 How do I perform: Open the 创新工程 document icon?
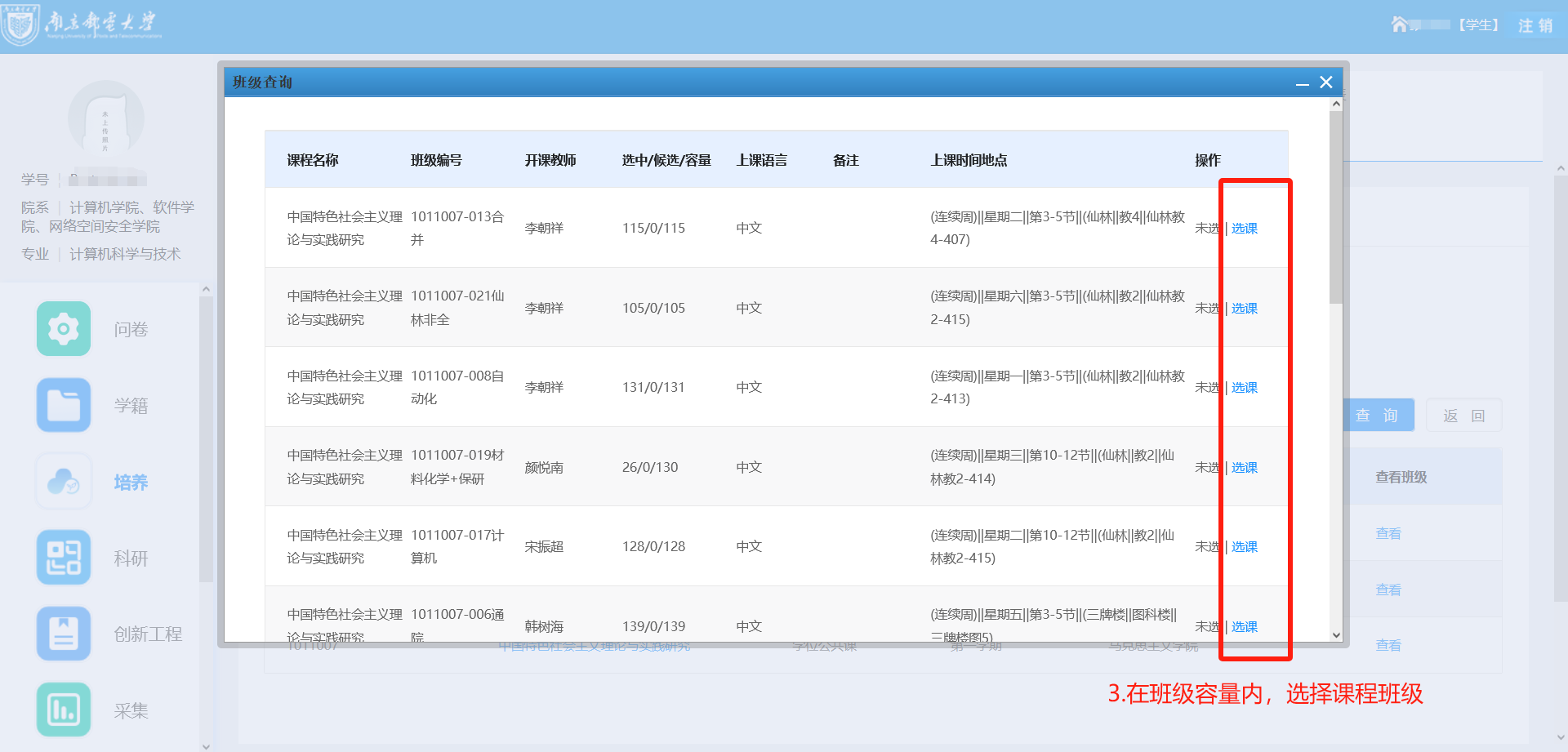tap(64, 634)
